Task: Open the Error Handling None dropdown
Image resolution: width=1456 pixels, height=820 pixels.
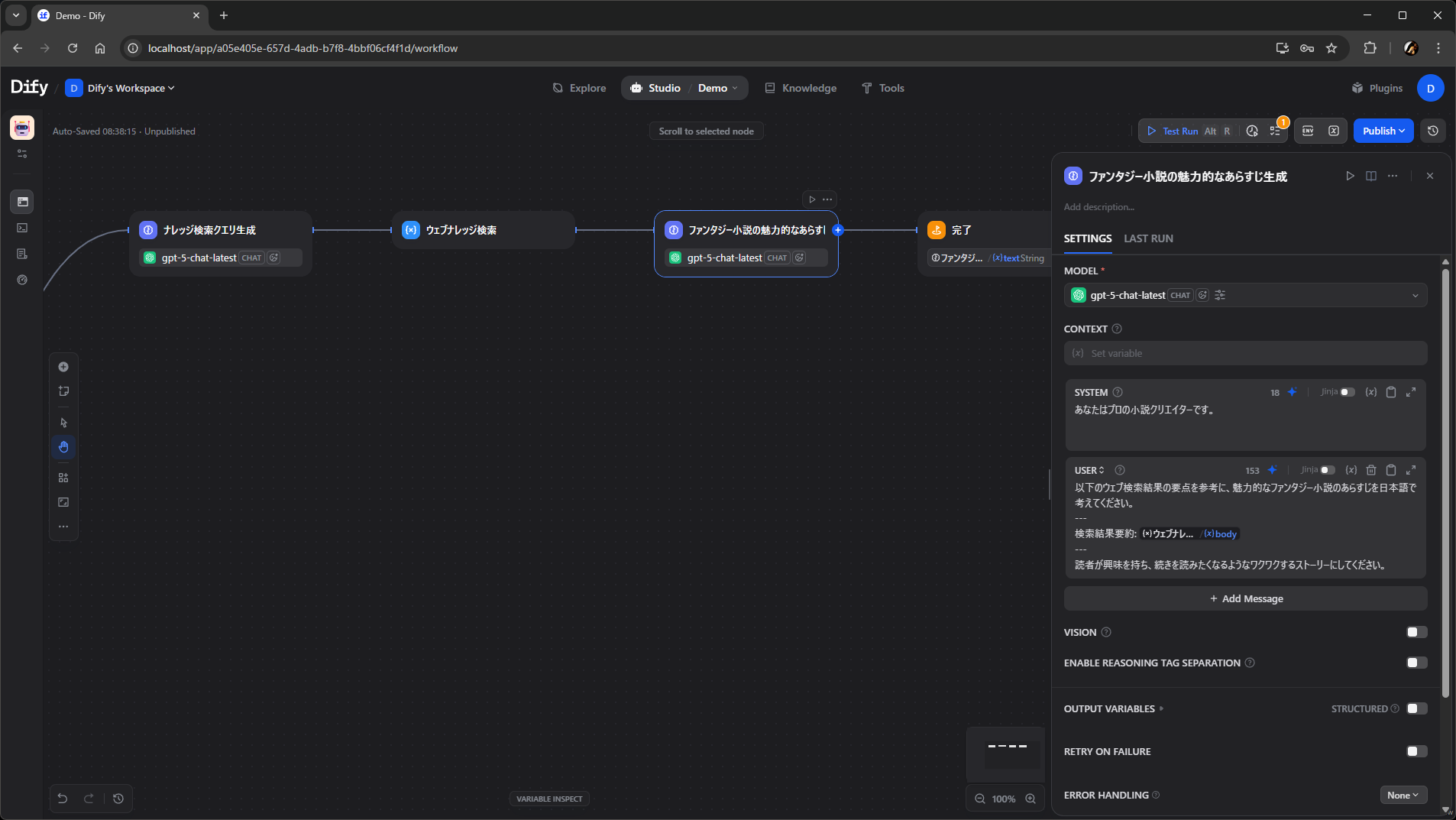Action: tap(1403, 795)
